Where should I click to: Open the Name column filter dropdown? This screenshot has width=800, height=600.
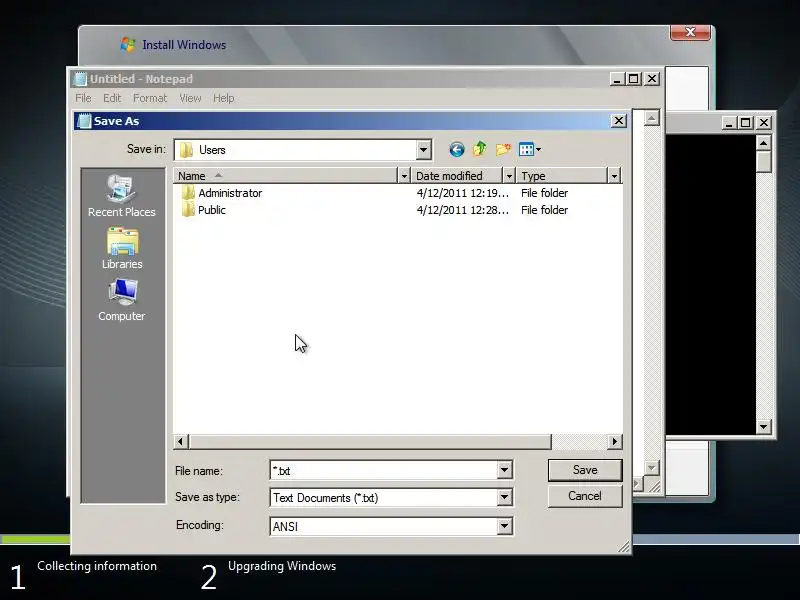(404, 176)
